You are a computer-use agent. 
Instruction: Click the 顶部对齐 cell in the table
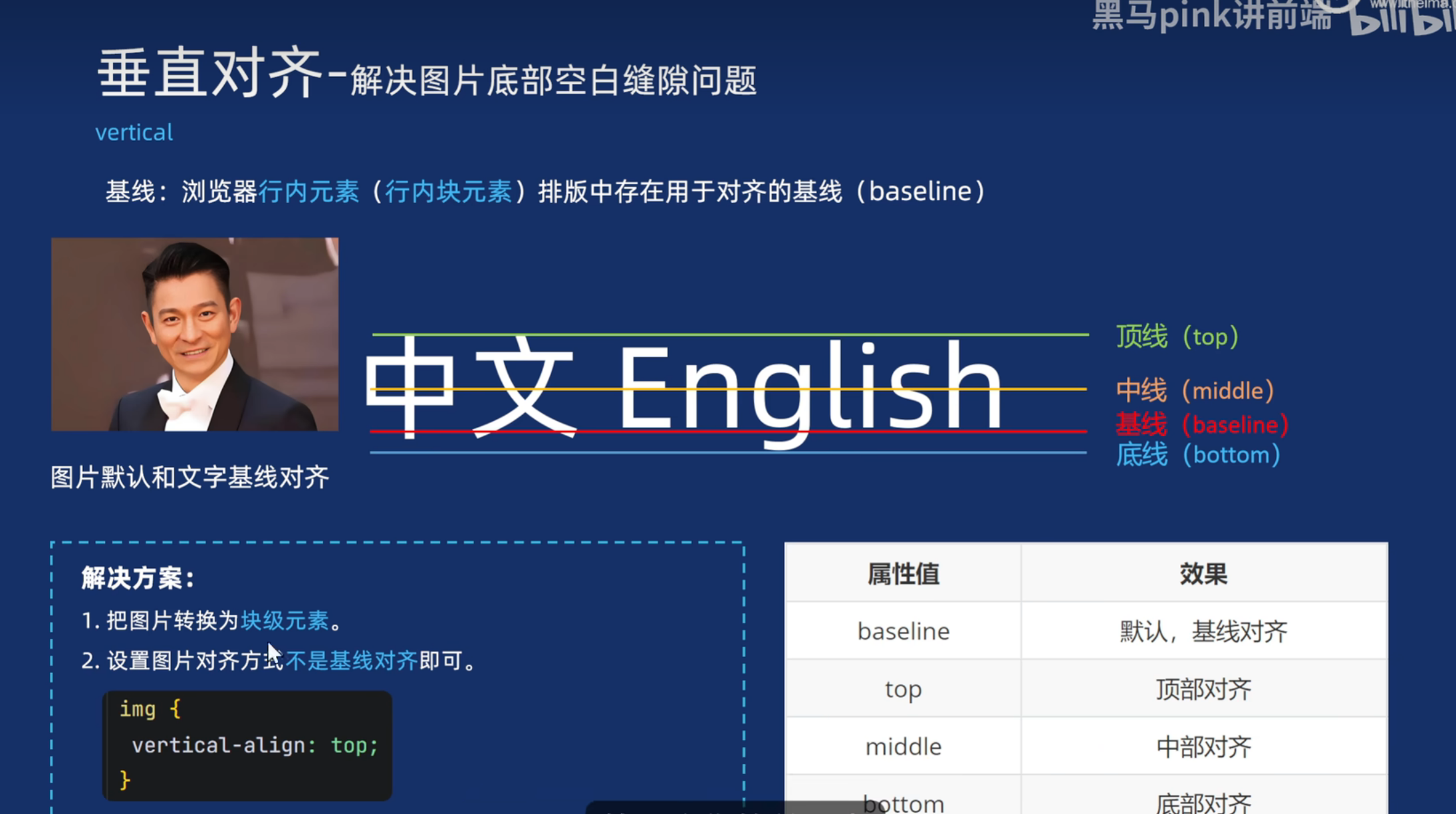pyautogui.click(x=1203, y=690)
